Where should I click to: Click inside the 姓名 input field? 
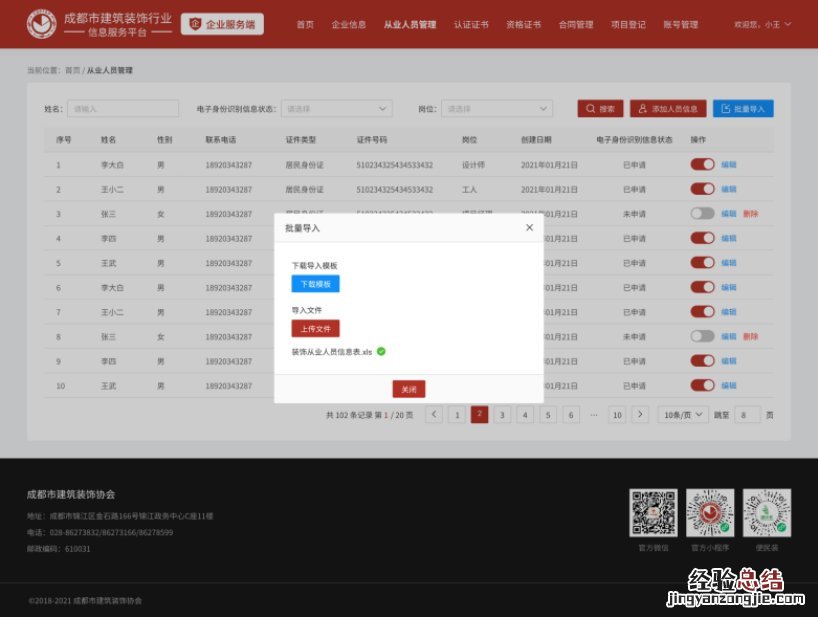[x=123, y=108]
